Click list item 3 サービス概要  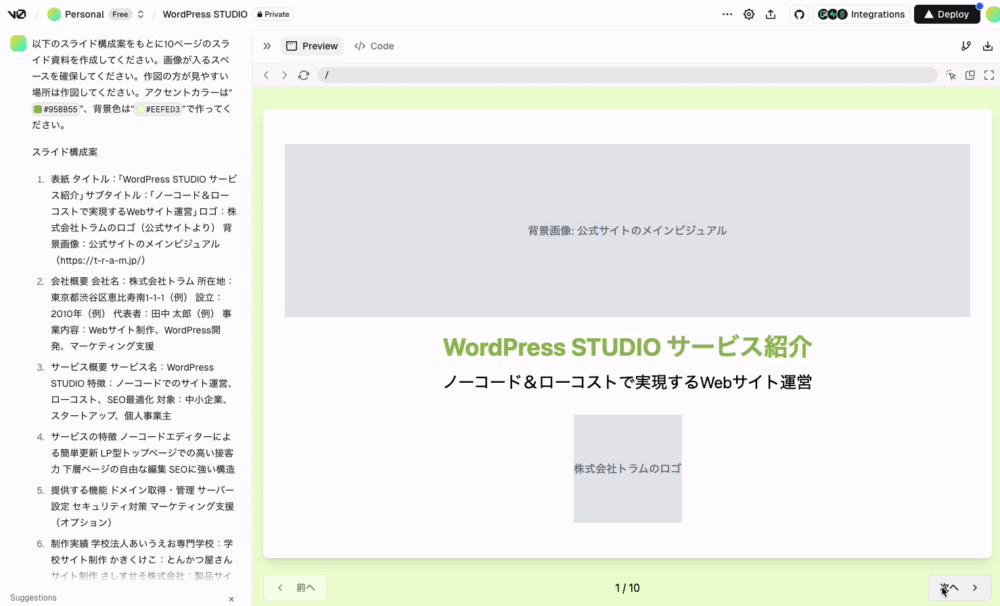[143, 391]
